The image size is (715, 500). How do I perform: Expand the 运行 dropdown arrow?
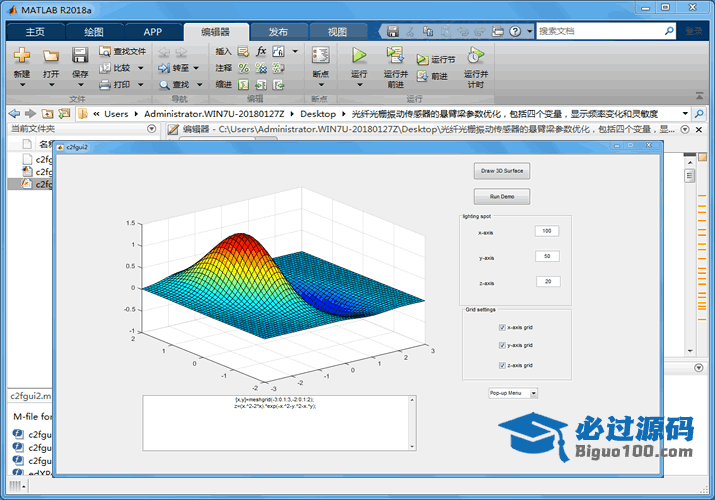[x=359, y=85]
